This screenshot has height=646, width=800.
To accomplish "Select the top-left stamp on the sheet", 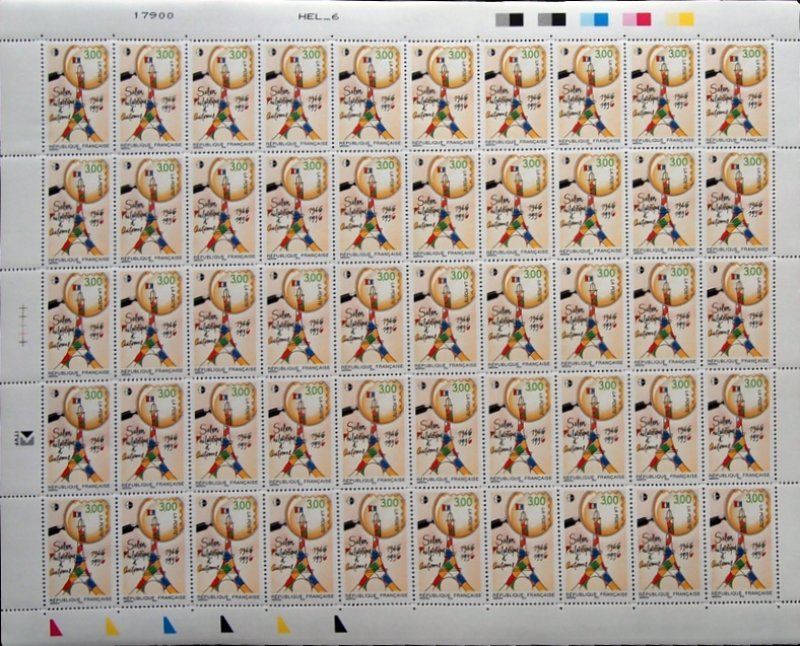I will coord(76,95).
